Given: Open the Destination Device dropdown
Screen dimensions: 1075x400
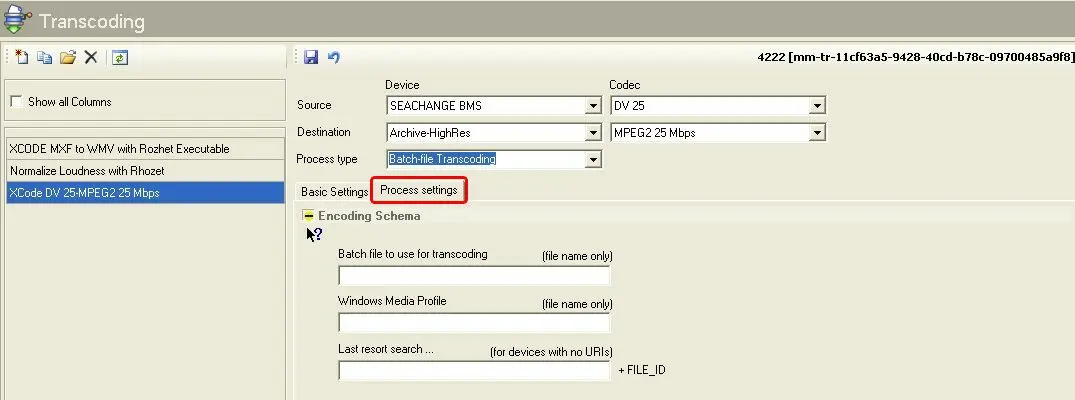Looking at the screenshot, I should click(593, 133).
